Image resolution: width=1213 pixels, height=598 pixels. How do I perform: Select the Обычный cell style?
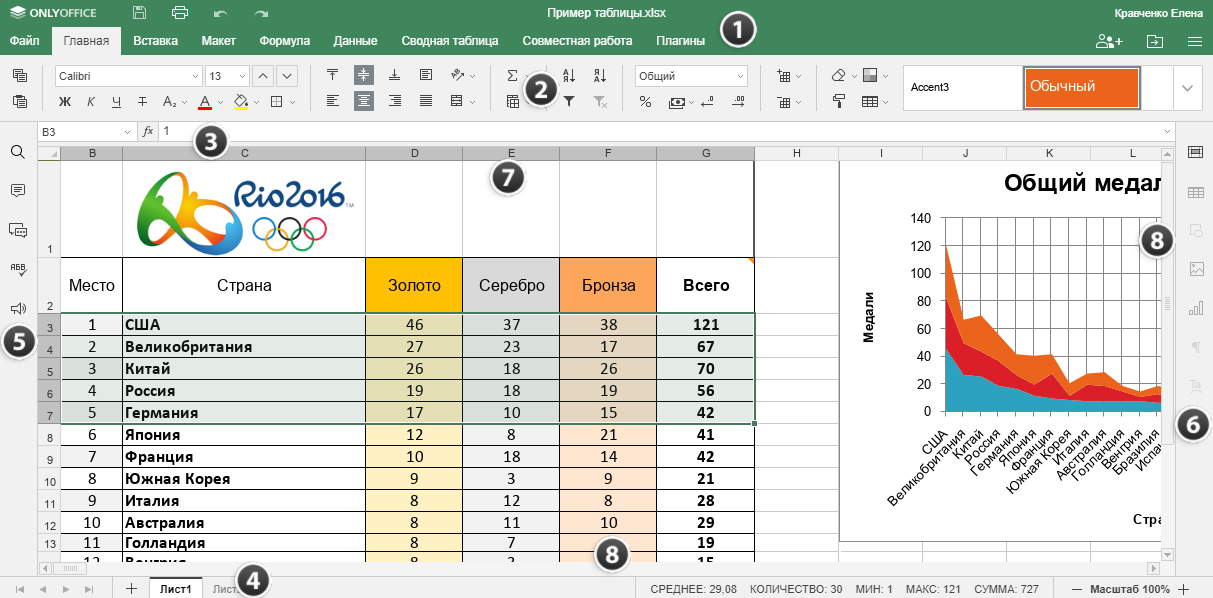pos(1082,88)
